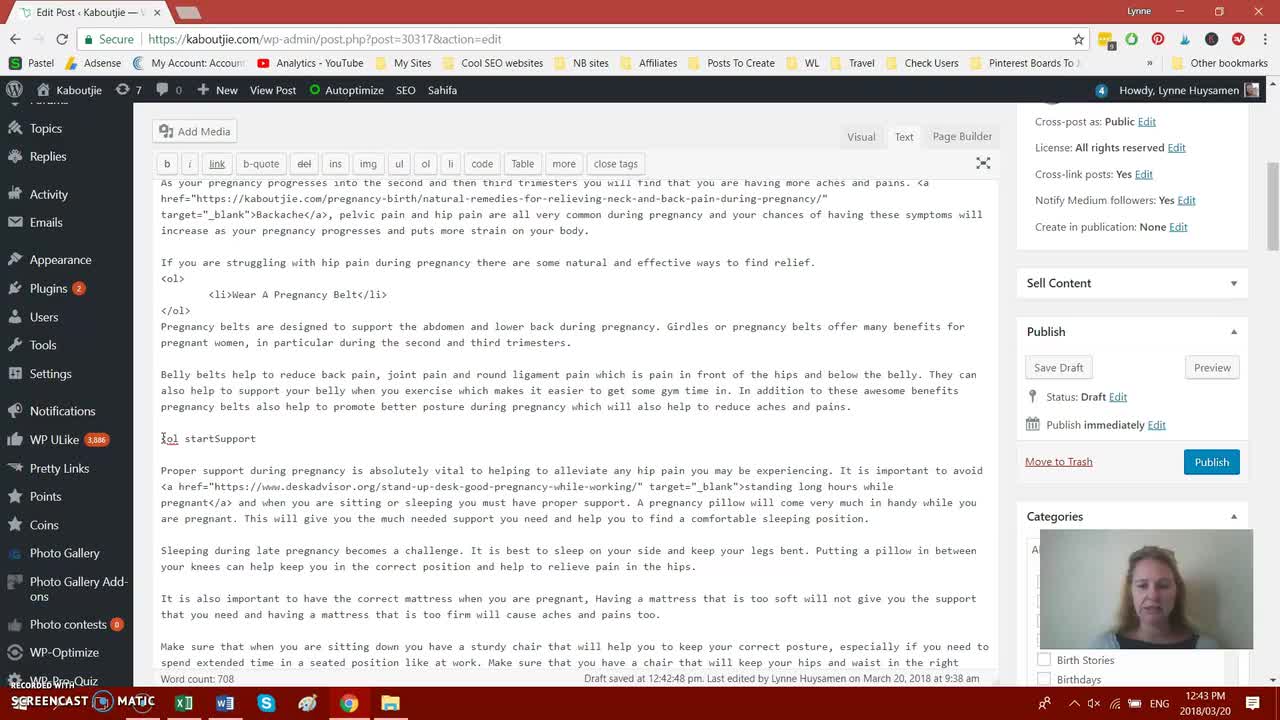Check the Birthdays category
The image size is (1280, 720).
[x=1044, y=679]
